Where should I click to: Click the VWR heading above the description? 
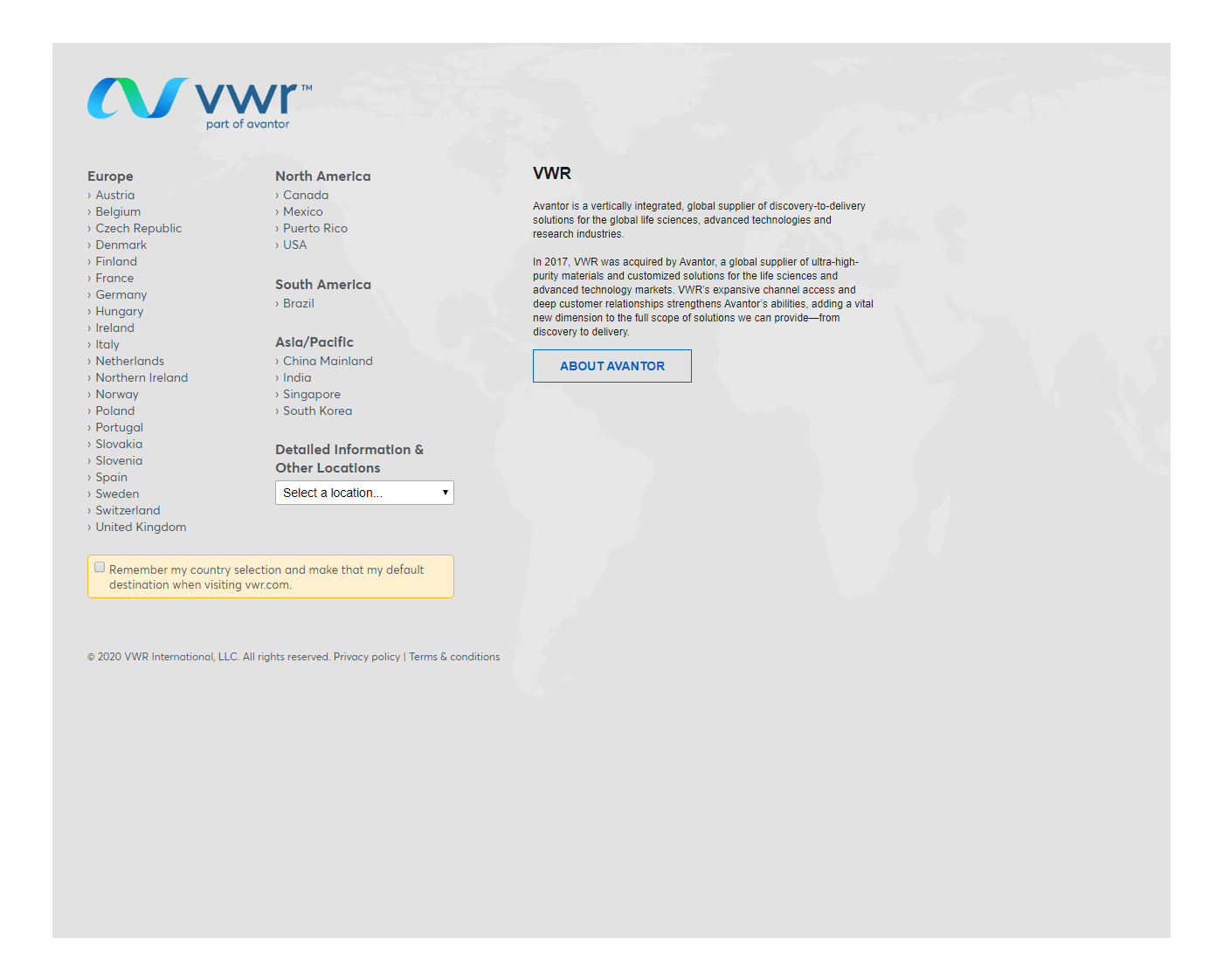tap(552, 173)
